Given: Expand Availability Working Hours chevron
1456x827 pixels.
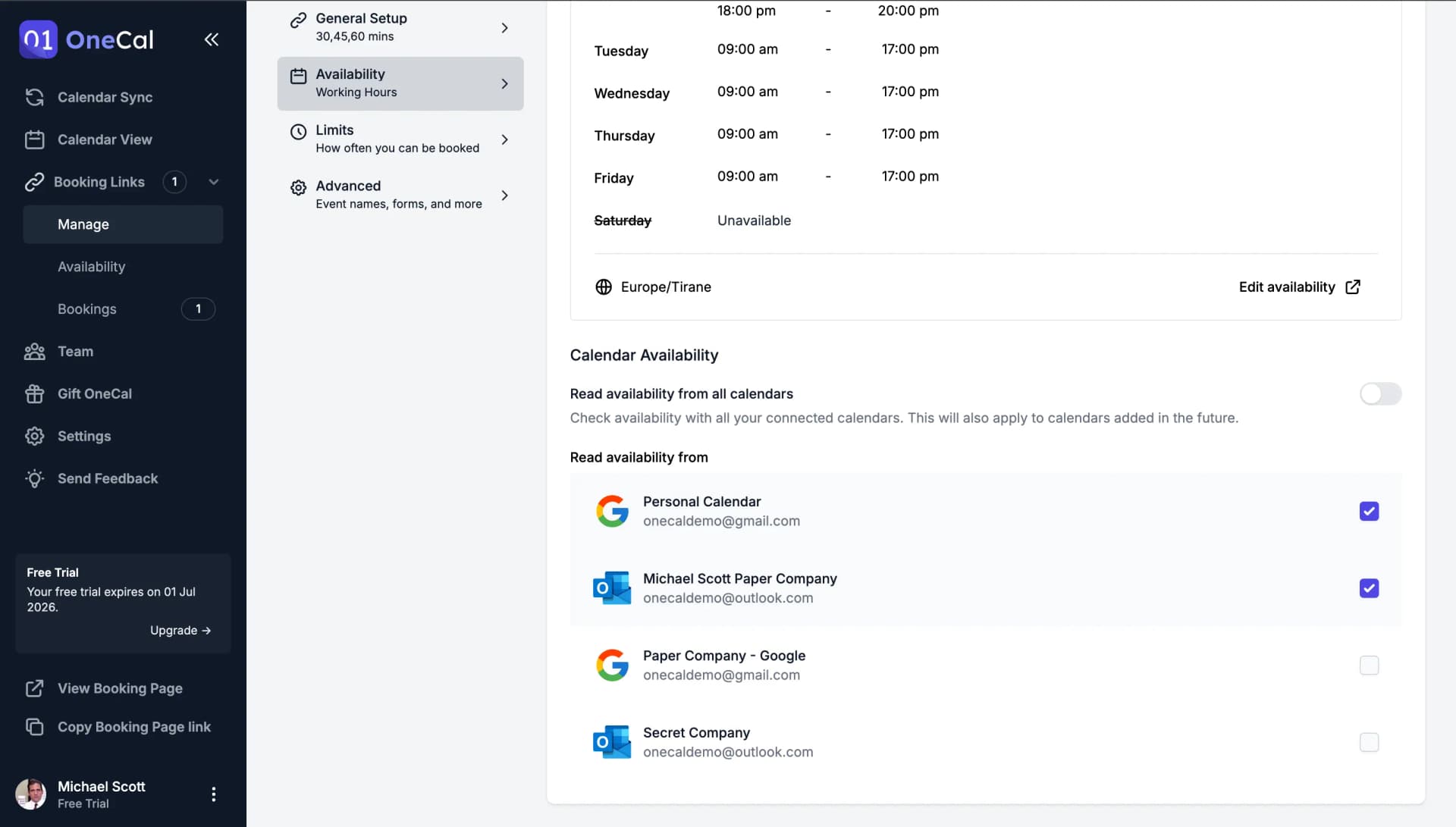Looking at the screenshot, I should coord(505,84).
